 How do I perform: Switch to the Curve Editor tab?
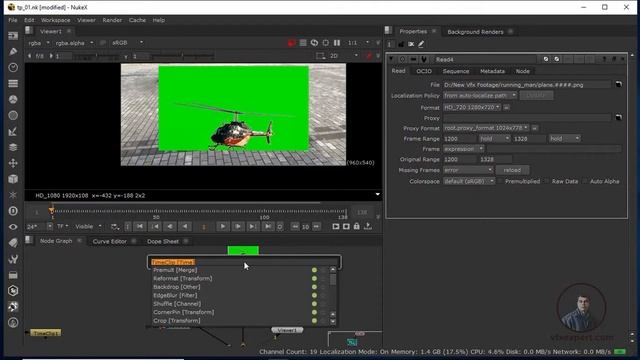109,241
